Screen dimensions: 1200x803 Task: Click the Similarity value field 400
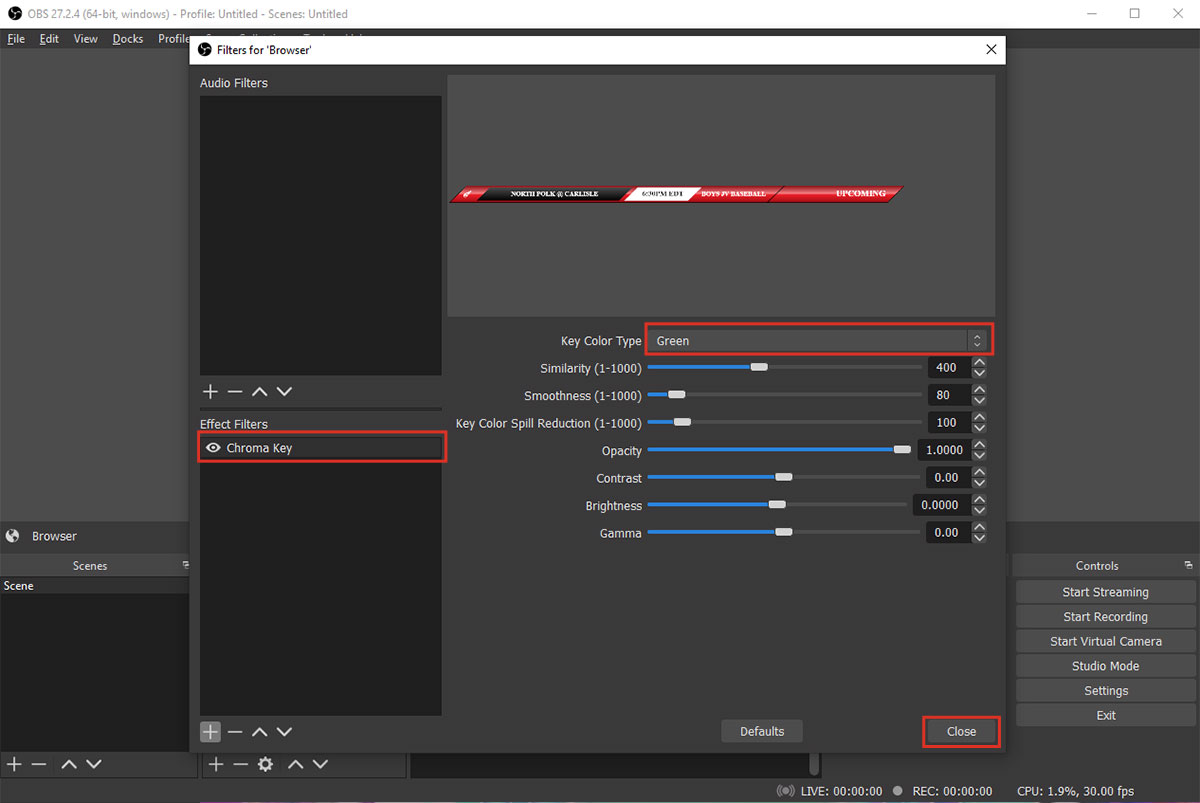coord(950,368)
